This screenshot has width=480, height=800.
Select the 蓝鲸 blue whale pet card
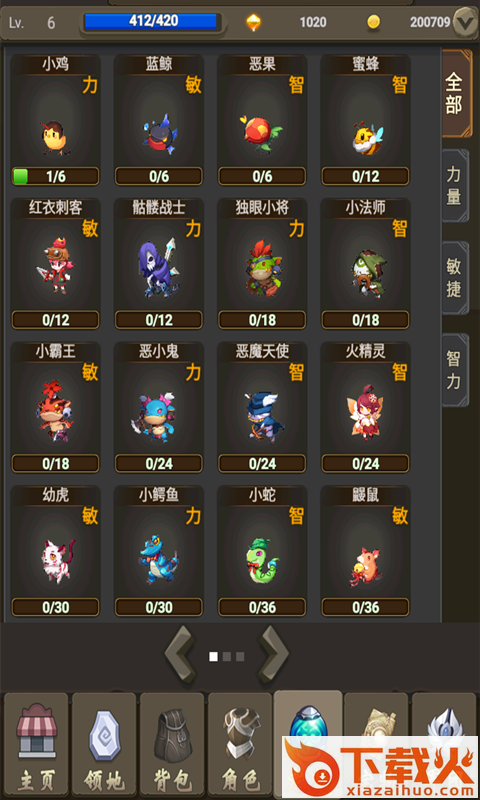click(159, 120)
